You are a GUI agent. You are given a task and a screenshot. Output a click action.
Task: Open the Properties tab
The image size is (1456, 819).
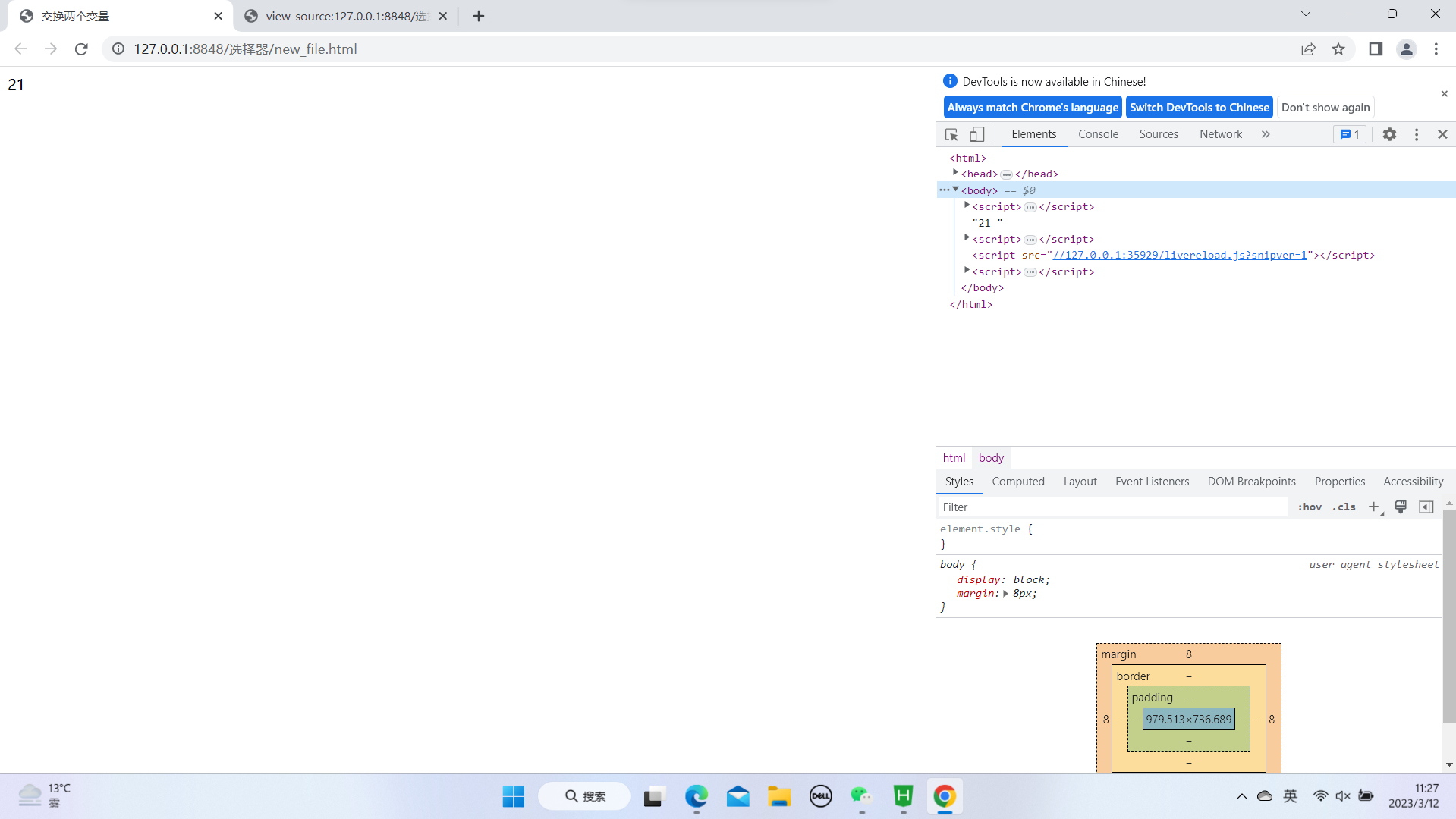(1339, 482)
